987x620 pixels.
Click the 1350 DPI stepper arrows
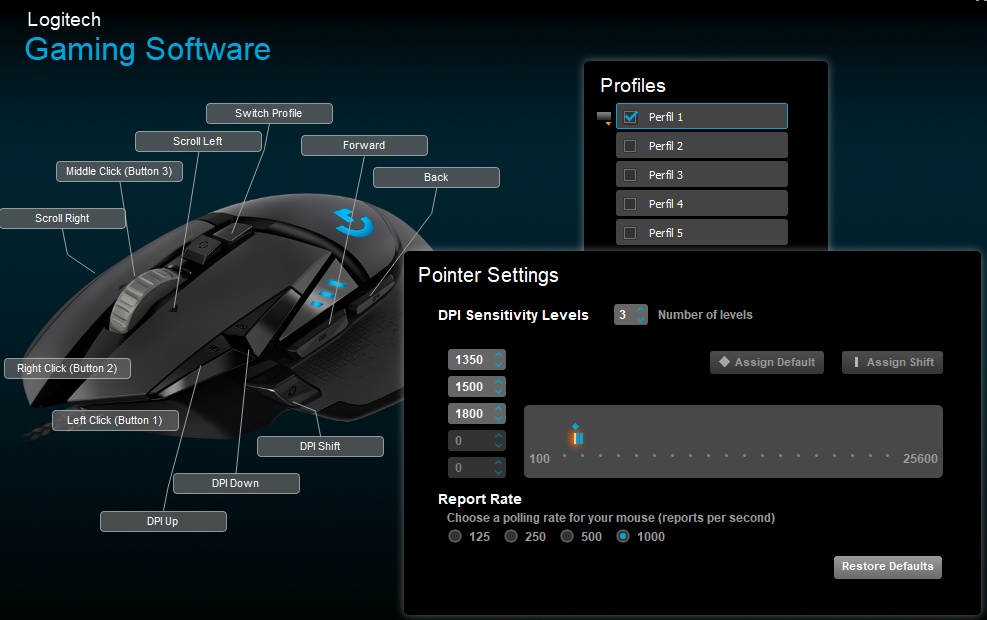pos(499,360)
